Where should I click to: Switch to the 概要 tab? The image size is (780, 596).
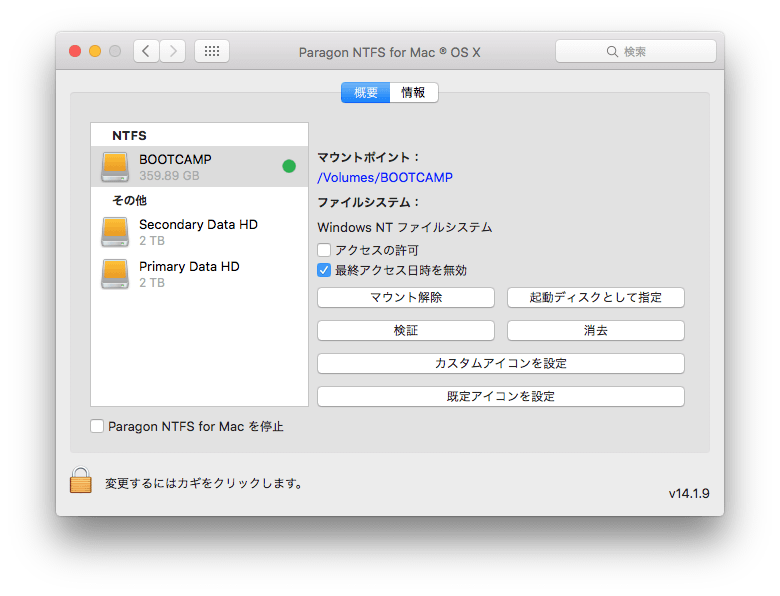(366, 93)
